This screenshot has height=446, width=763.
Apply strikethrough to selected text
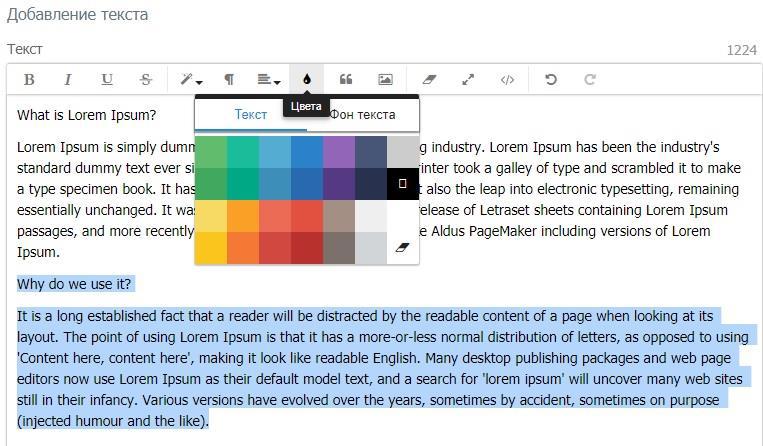click(x=146, y=79)
